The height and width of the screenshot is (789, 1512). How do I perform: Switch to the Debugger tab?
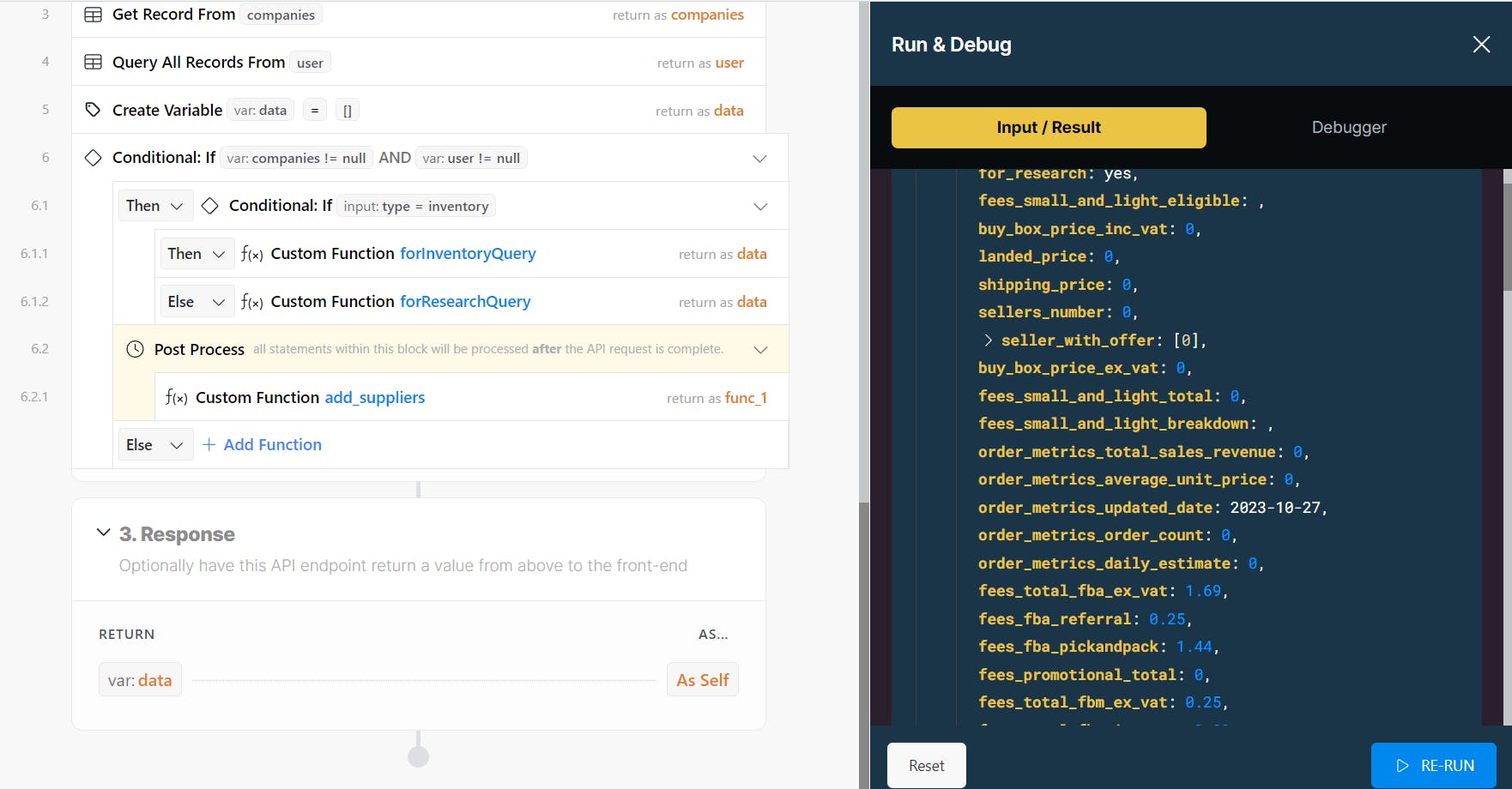[x=1348, y=128]
